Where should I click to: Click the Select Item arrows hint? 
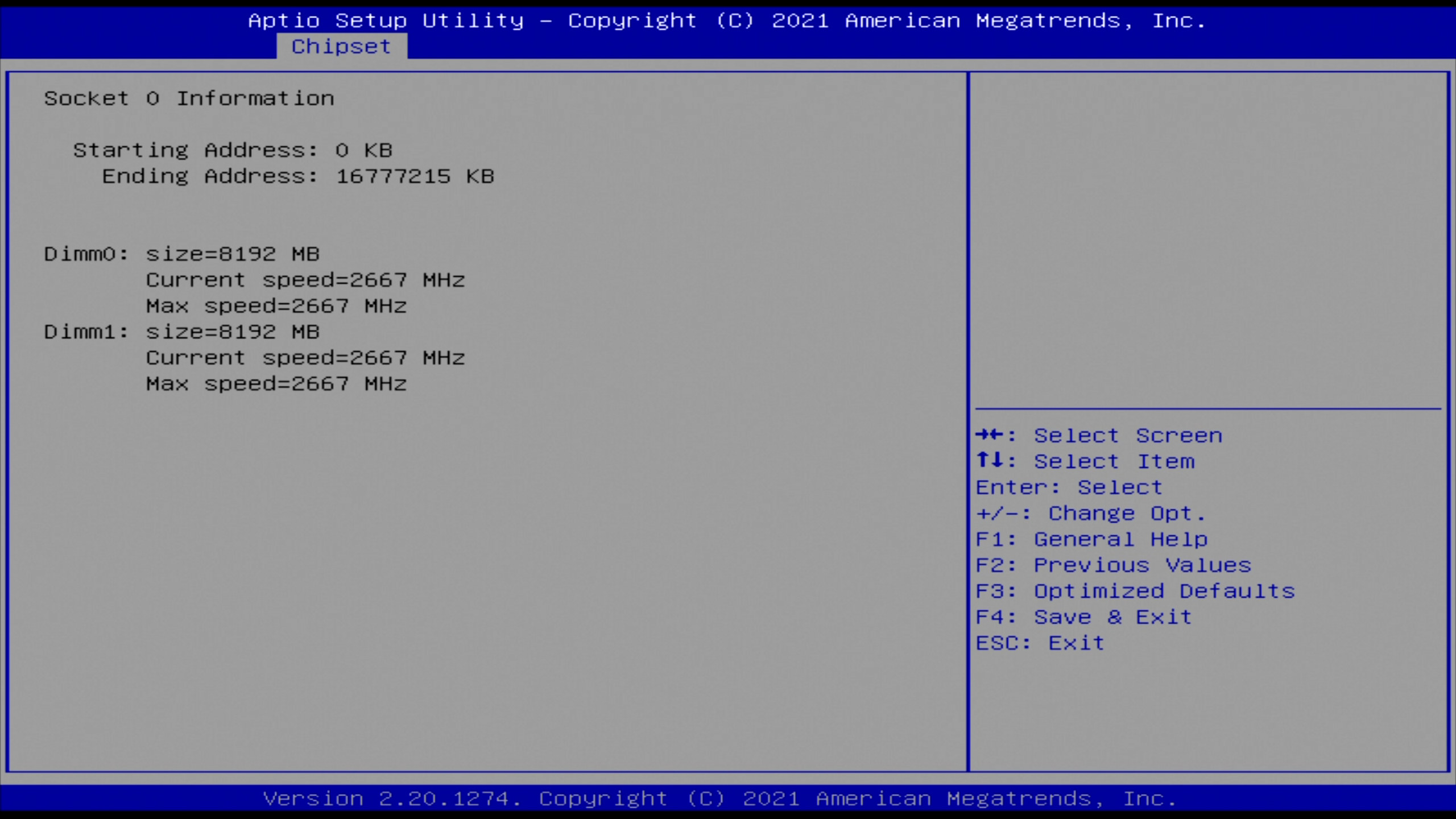click(1085, 461)
